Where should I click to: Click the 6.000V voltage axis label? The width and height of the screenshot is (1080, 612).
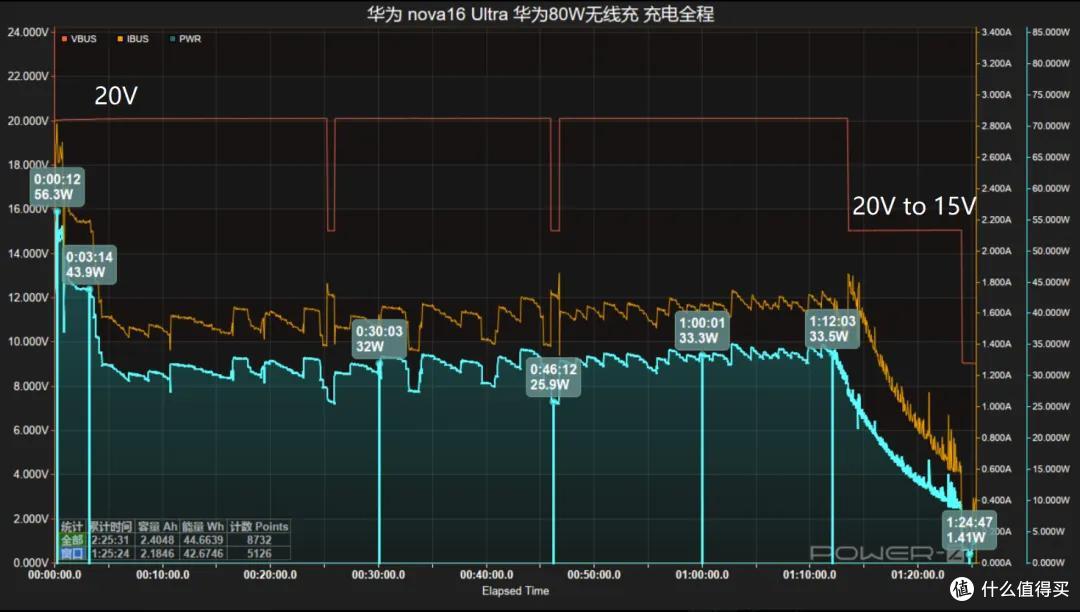(x=31, y=430)
